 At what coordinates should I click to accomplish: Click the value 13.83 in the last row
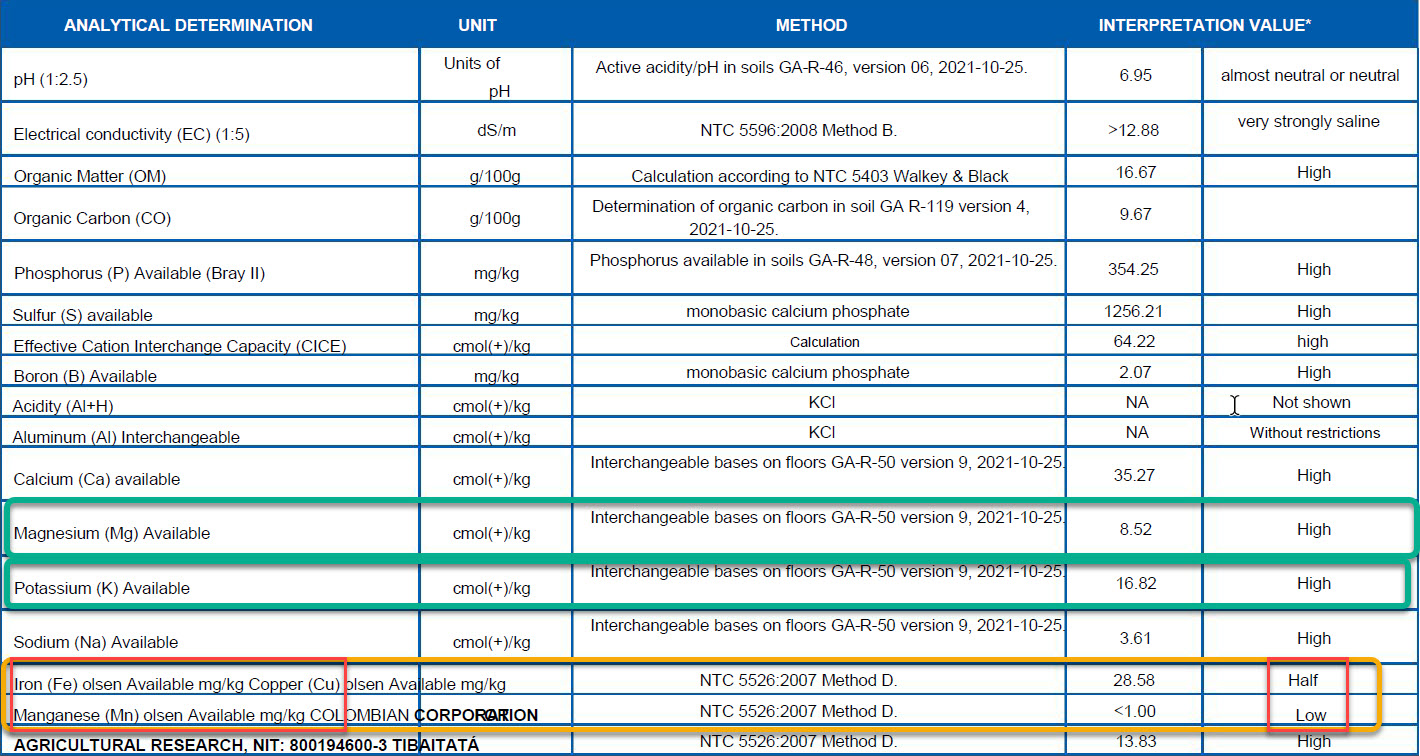pyautogui.click(x=1134, y=741)
